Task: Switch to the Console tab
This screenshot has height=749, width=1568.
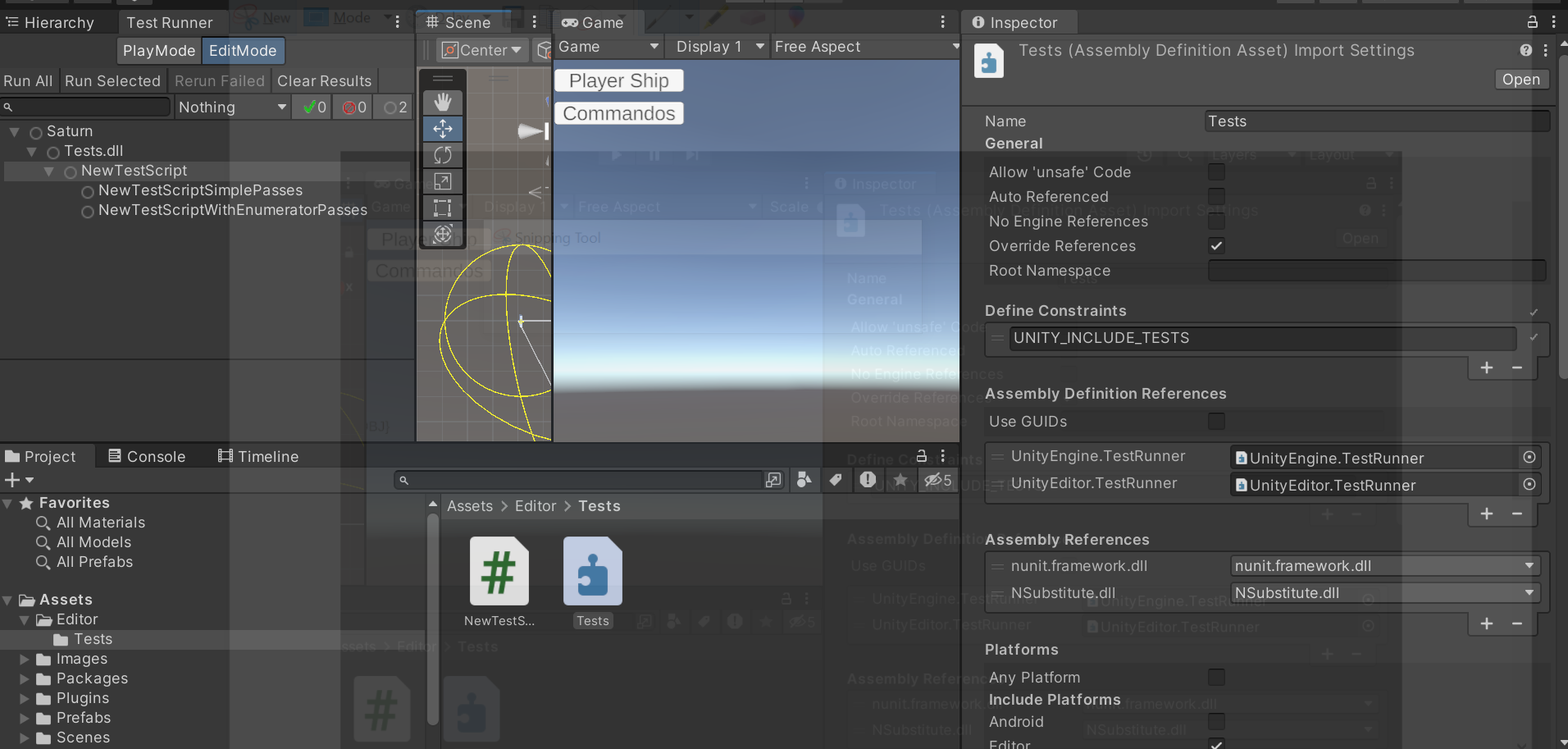Action: pos(155,455)
